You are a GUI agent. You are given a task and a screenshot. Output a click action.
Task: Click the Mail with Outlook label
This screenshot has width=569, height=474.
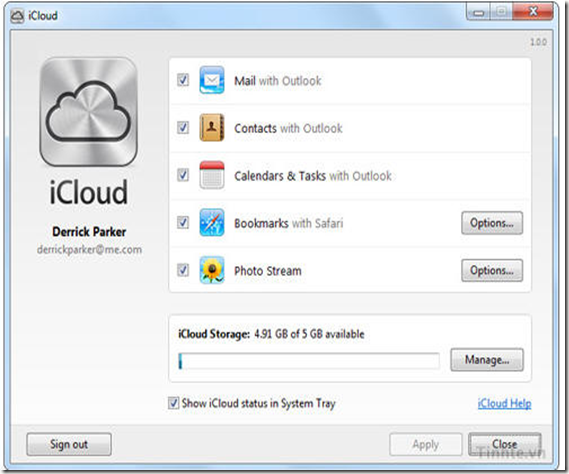[x=278, y=81]
